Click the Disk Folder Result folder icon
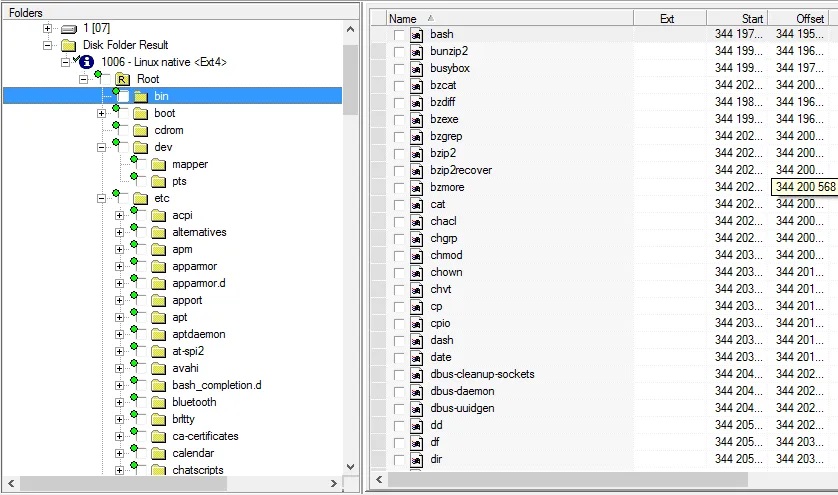 [x=68, y=45]
